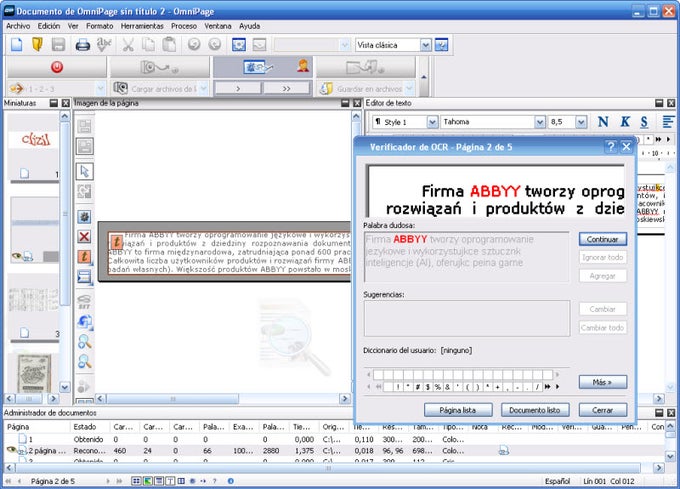Click the red X delete zone tool

[84, 237]
